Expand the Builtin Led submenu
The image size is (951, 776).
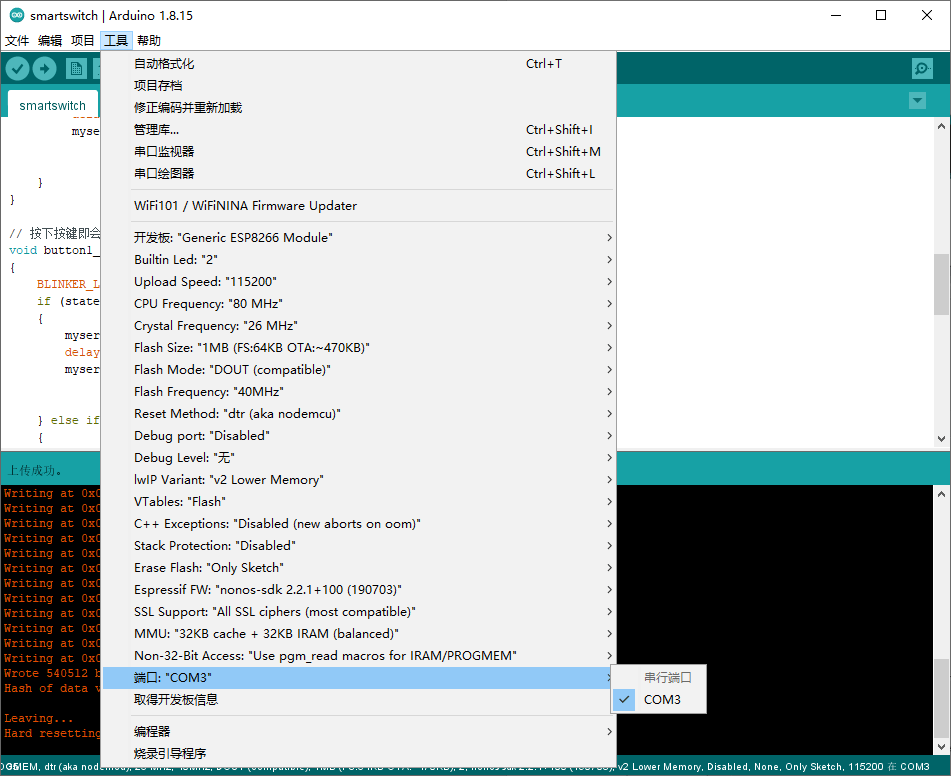pyautogui.click(x=358, y=260)
